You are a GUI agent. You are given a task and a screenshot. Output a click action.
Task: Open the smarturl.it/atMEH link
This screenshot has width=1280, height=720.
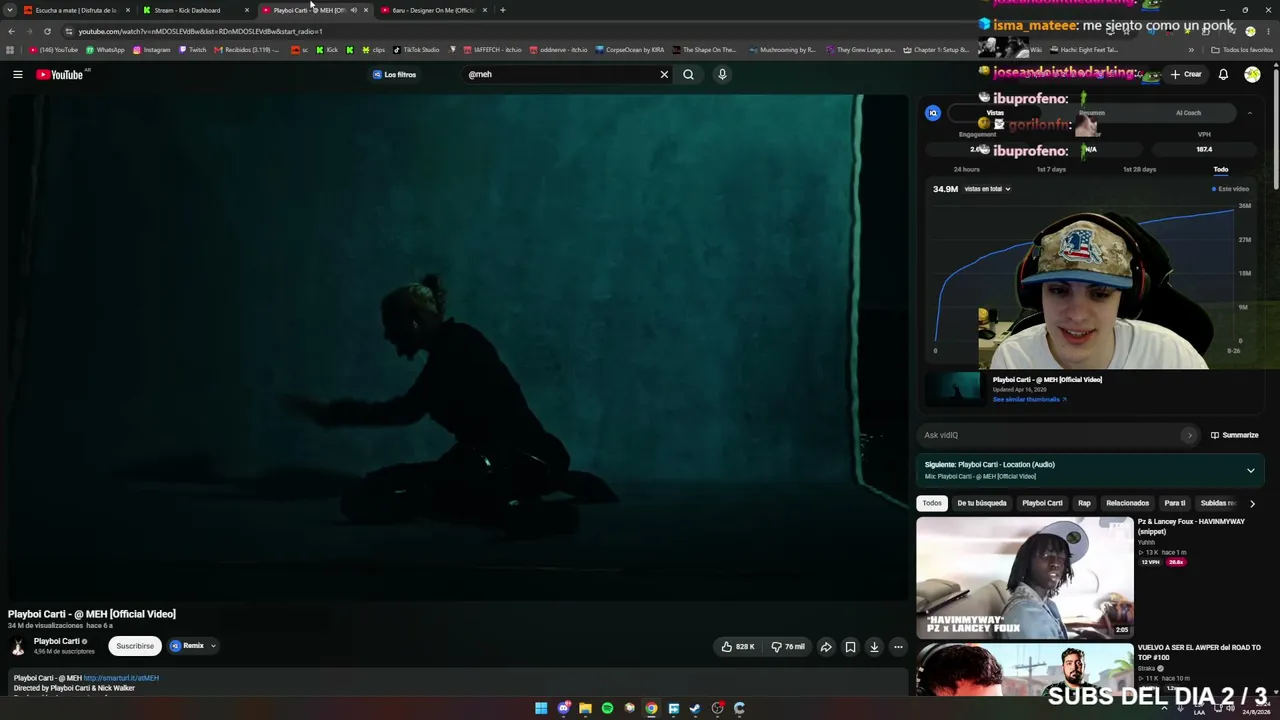click(121, 678)
